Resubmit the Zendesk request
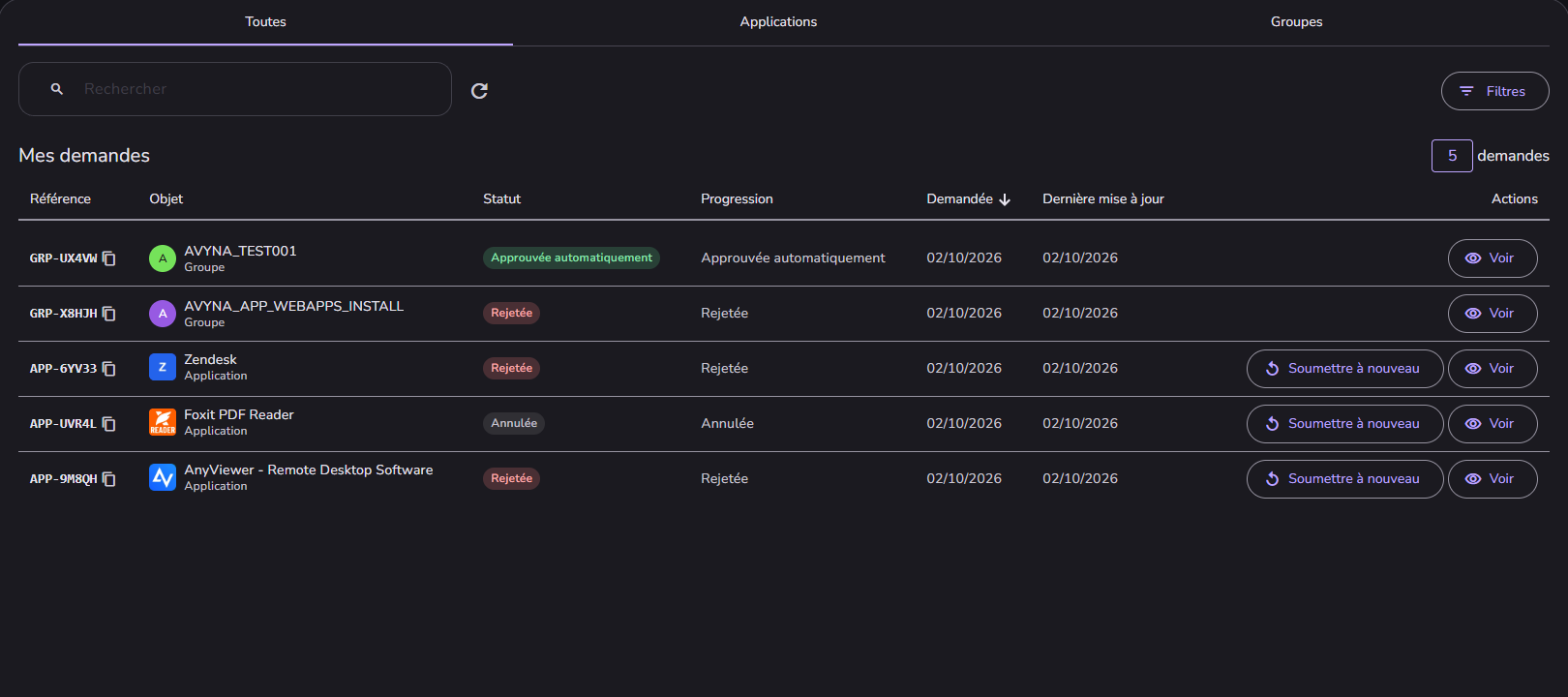The image size is (1568, 697). (1344, 369)
